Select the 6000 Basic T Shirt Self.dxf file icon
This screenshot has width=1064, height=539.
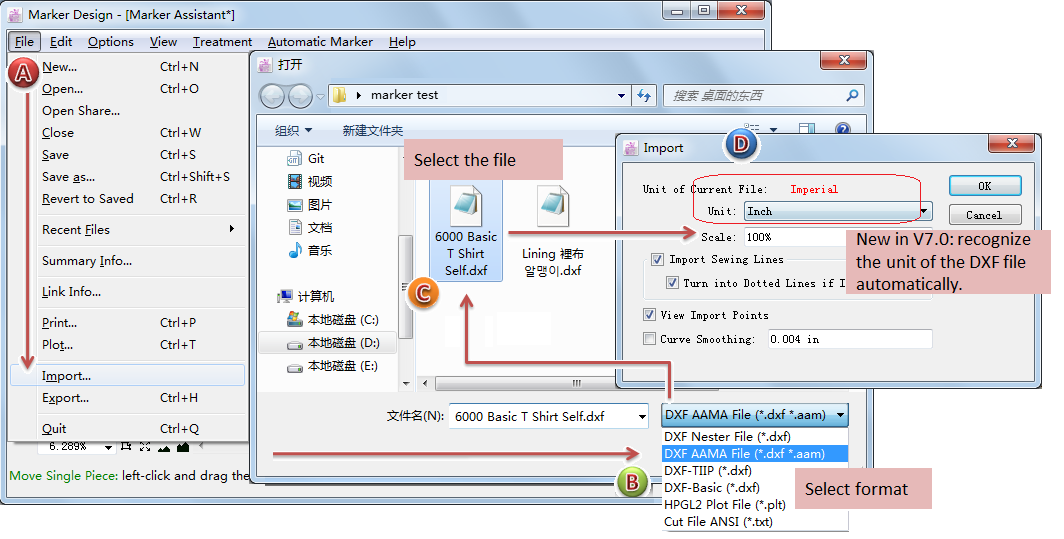pos(465,205)
